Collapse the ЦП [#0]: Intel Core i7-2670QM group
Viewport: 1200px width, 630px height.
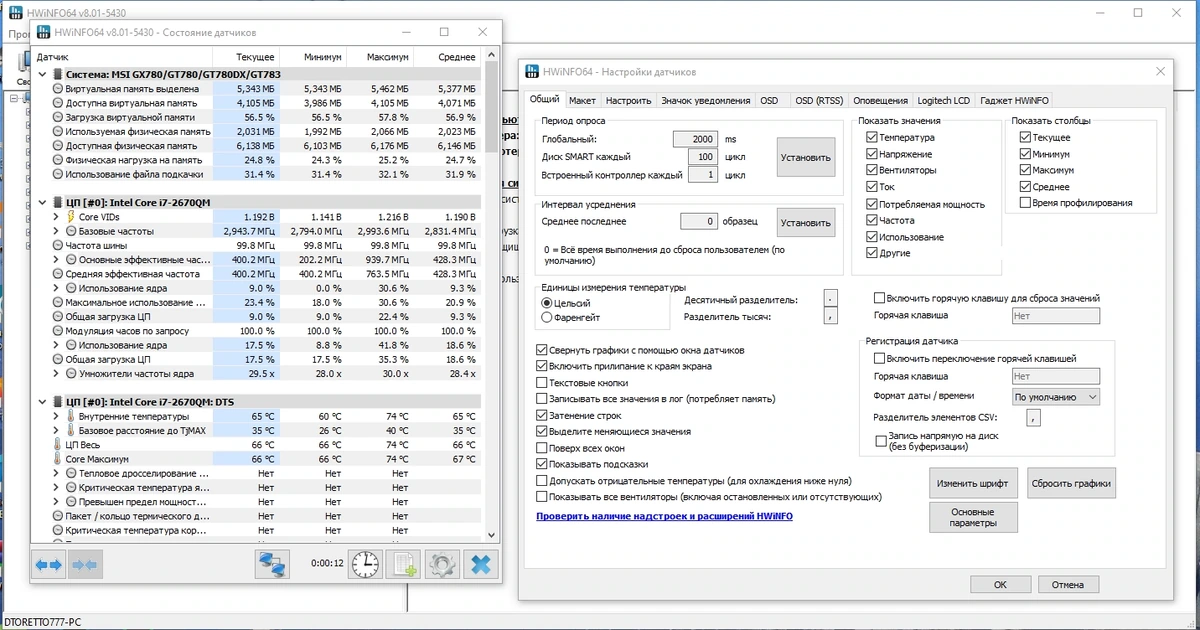[42, 202]
